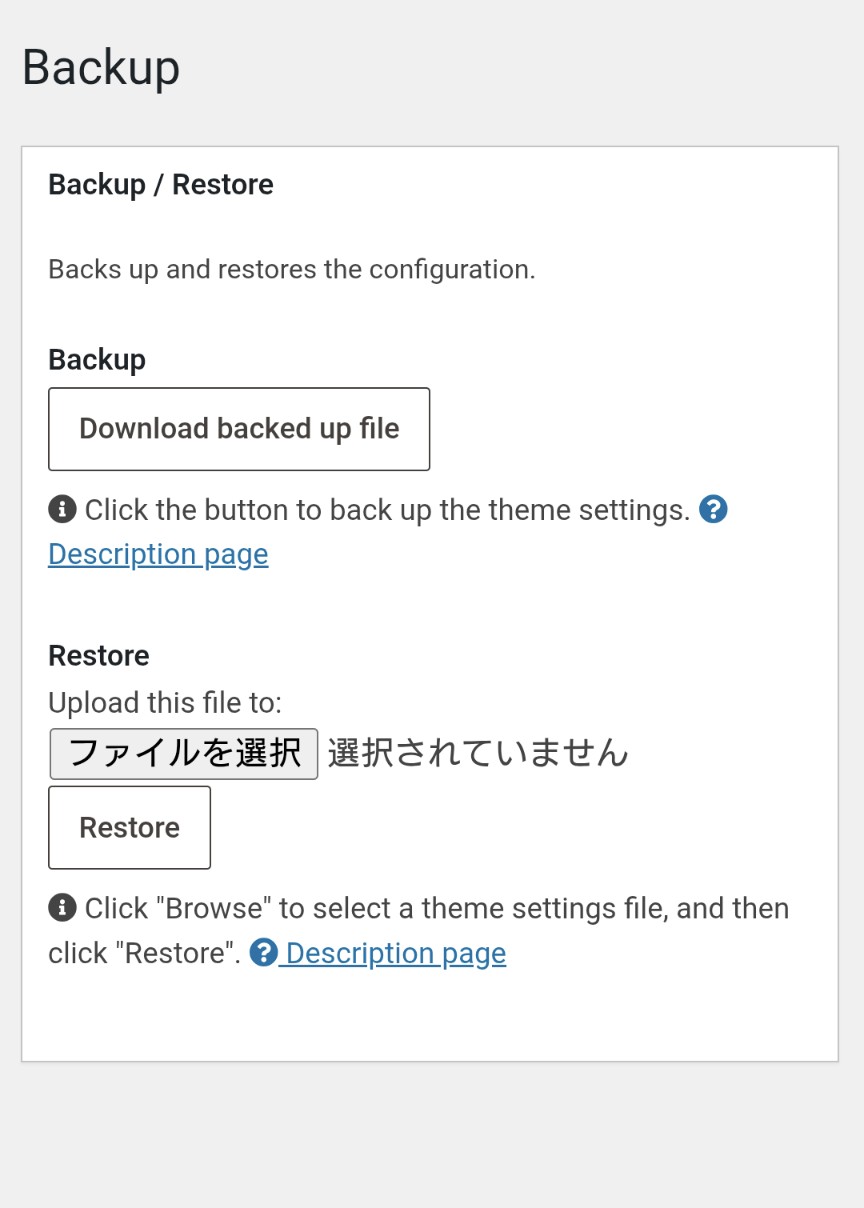Click the Restore subsection heading
864x1208 pixels.
[x=99, y=656]
